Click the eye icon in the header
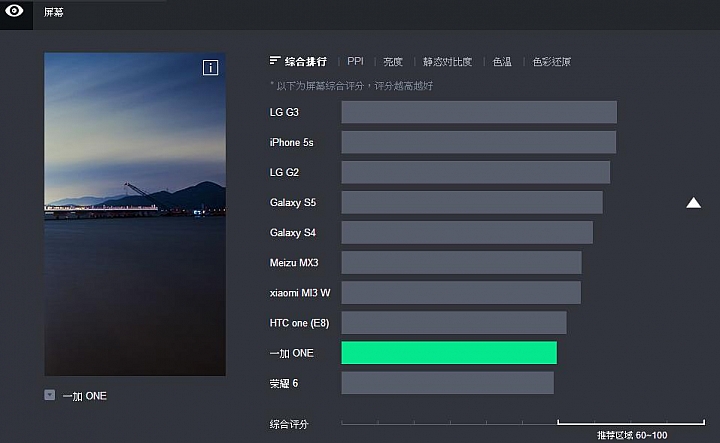Viewport: 720px width, 443px height. pyautogui.click(x=14, y=11)
